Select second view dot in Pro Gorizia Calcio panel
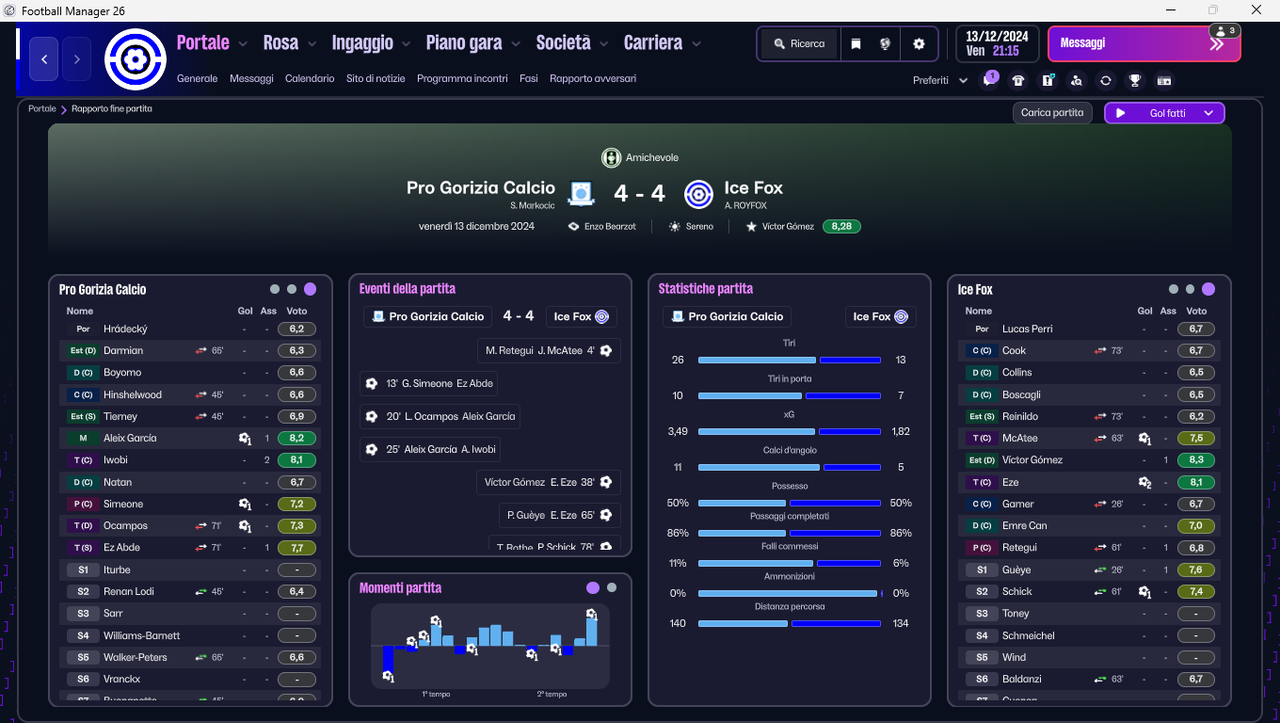Viewport: 1280px width, 723px height. tap(291, 289)
